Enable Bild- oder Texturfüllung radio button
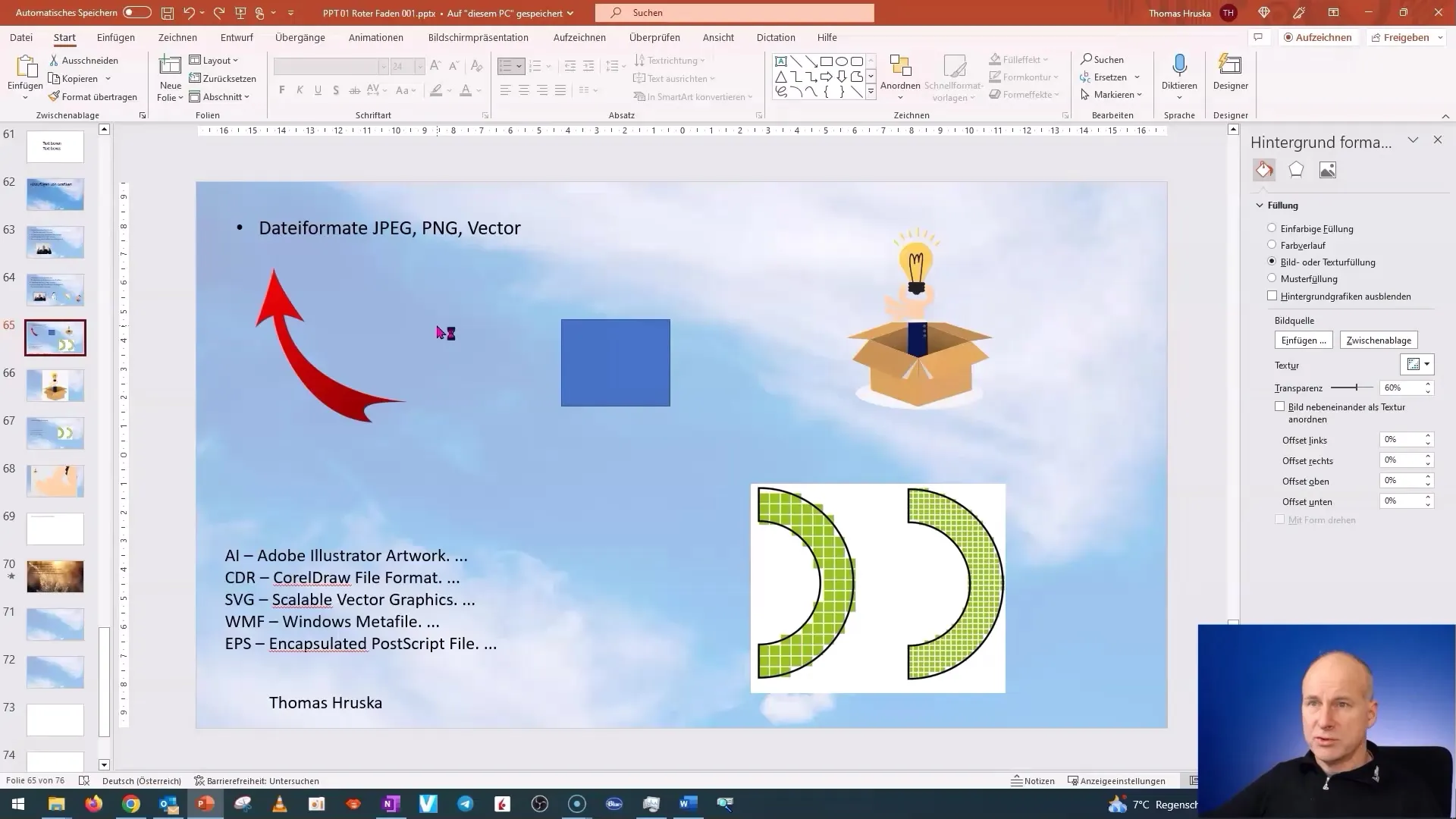This screenshot has height=819, width=1456. pos(1271,261)
